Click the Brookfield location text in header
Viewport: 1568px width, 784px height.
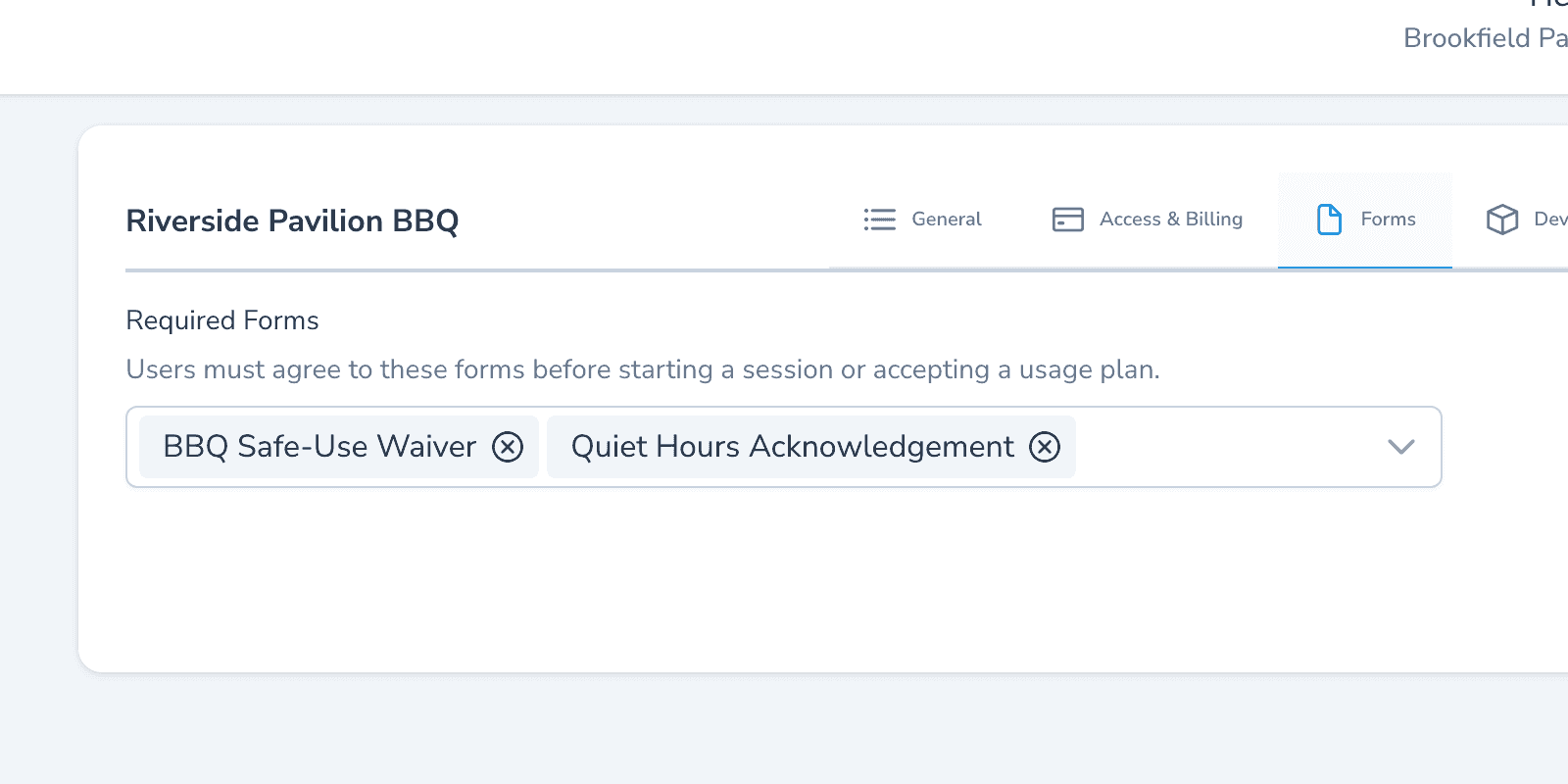(1485, 38)
